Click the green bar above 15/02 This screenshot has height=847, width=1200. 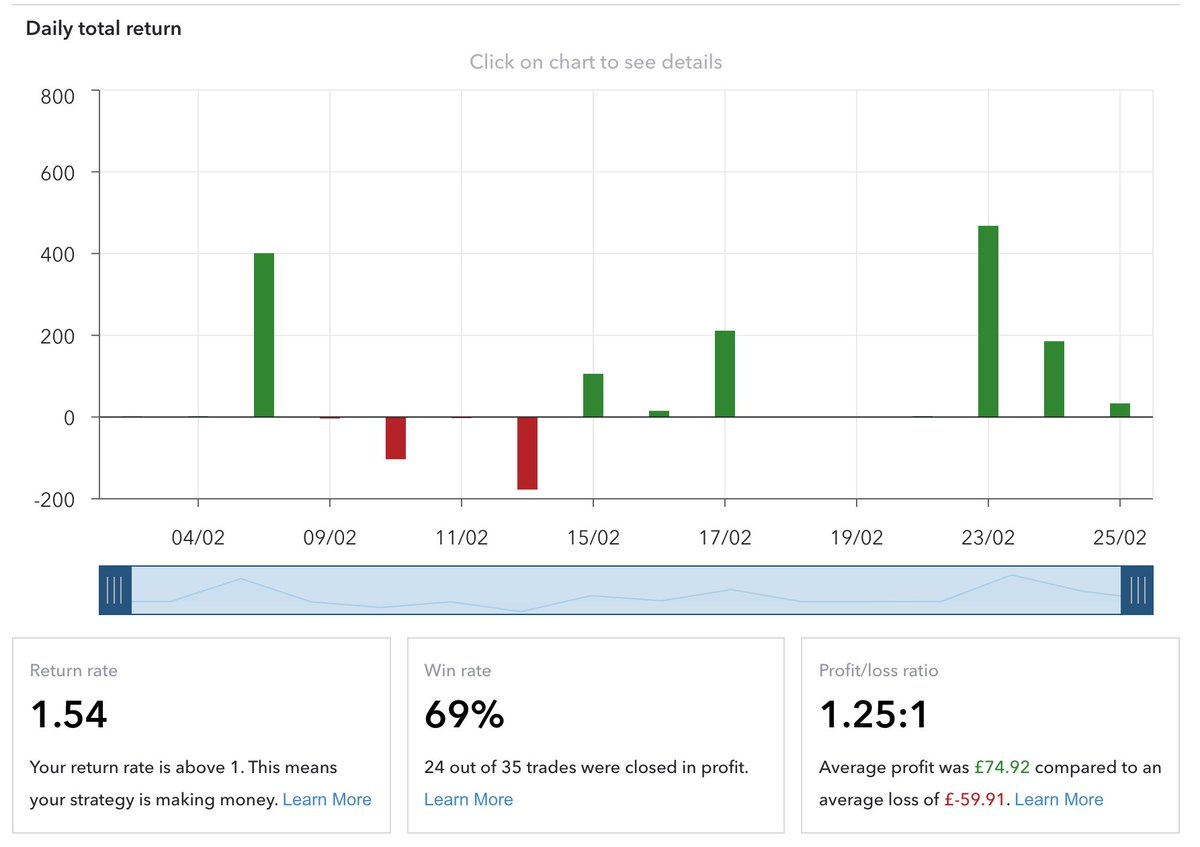point(593,395)
